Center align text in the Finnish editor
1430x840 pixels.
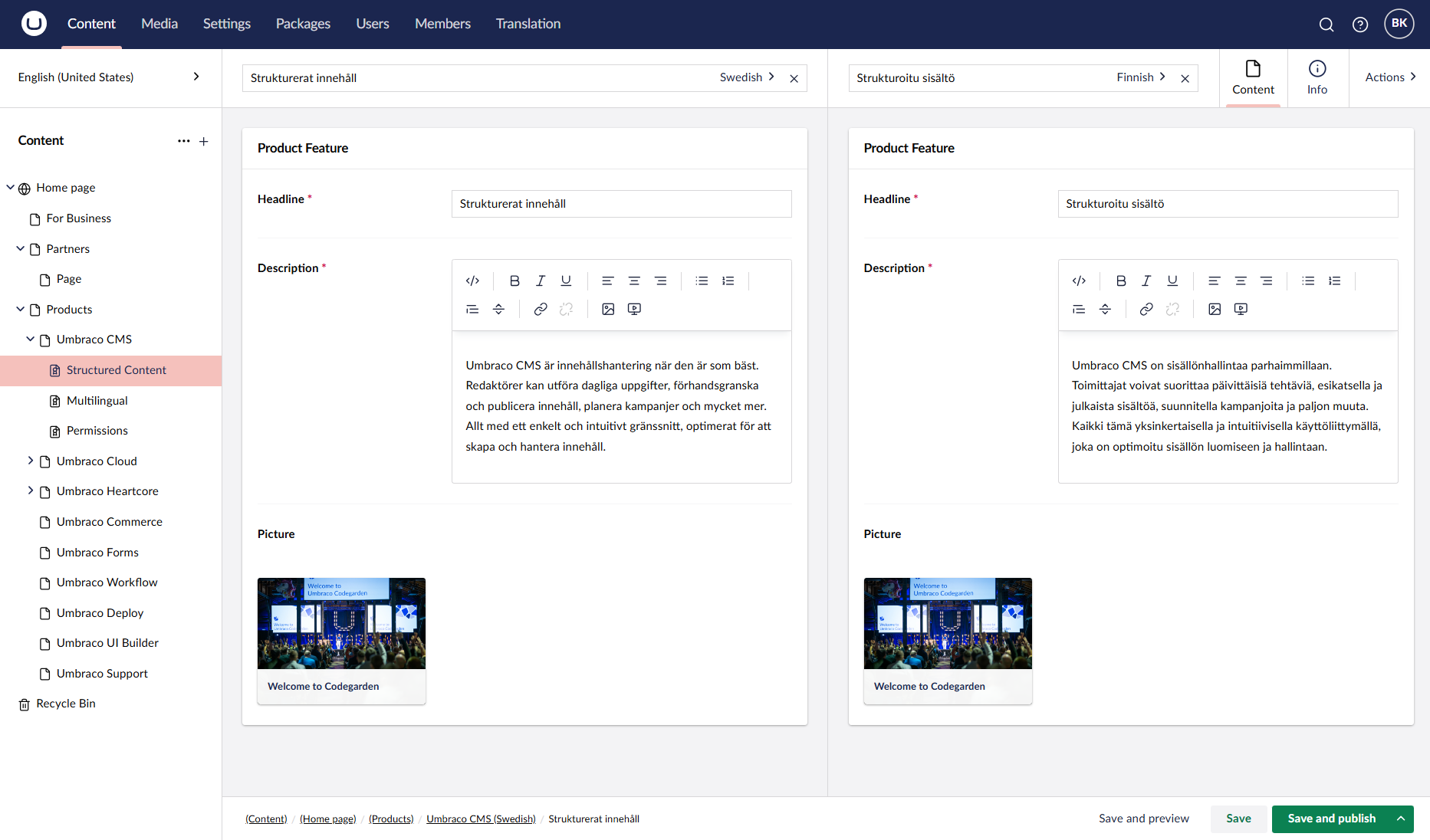1241,281
